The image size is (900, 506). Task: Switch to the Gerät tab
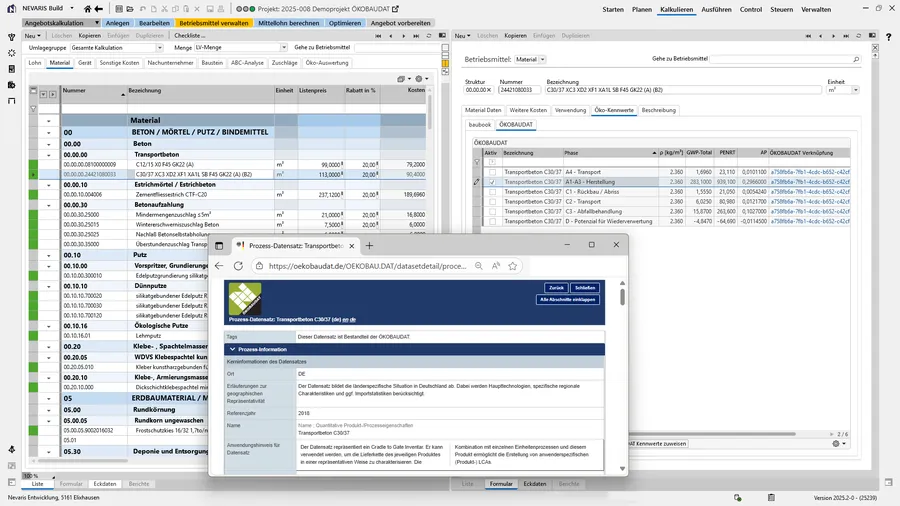click(84, 63)
